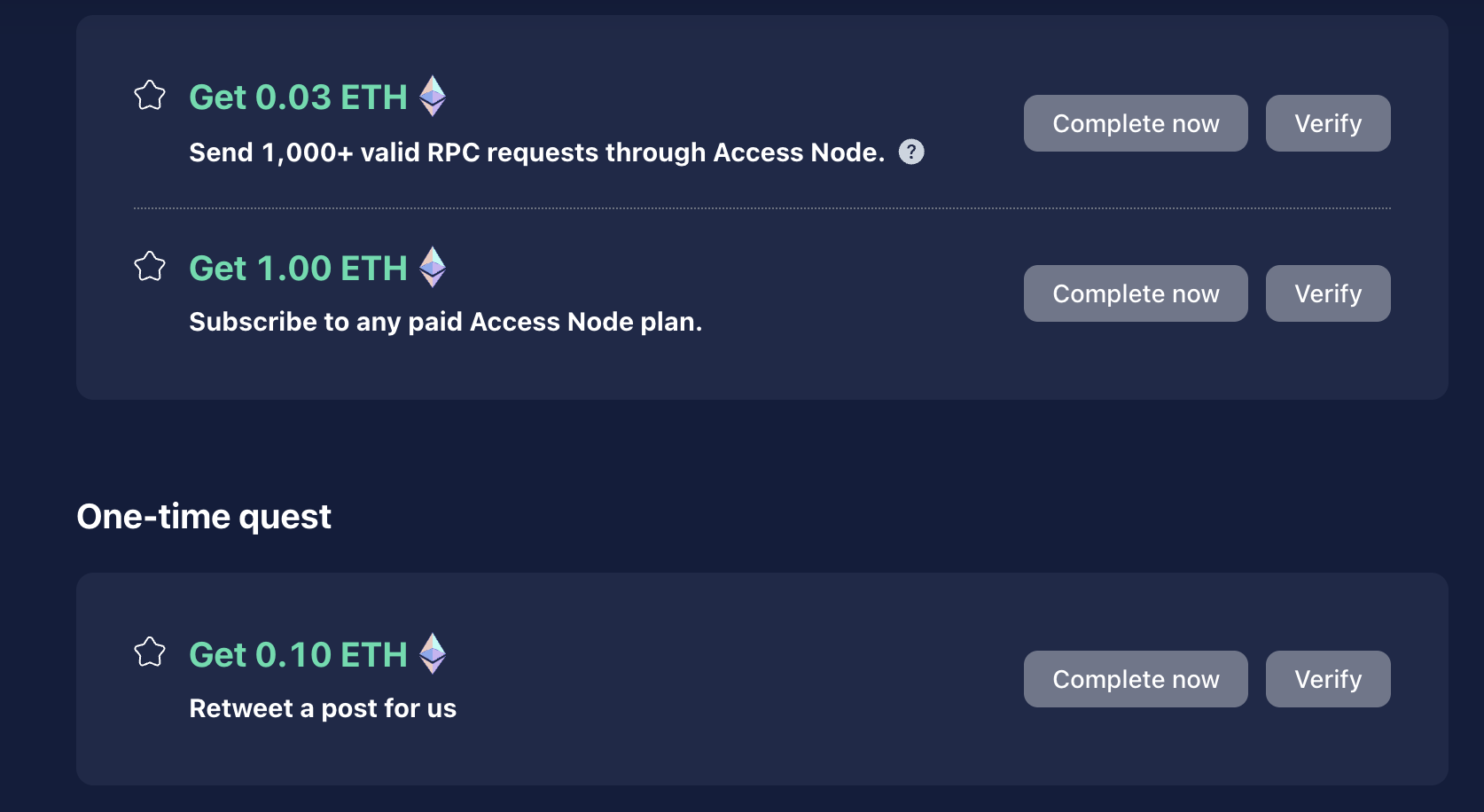Image resolution: width=1484 pixels, height=812 pixels.
Task: Click Complete now for the paid plan subscription
Action: [x=1136, y=293]
